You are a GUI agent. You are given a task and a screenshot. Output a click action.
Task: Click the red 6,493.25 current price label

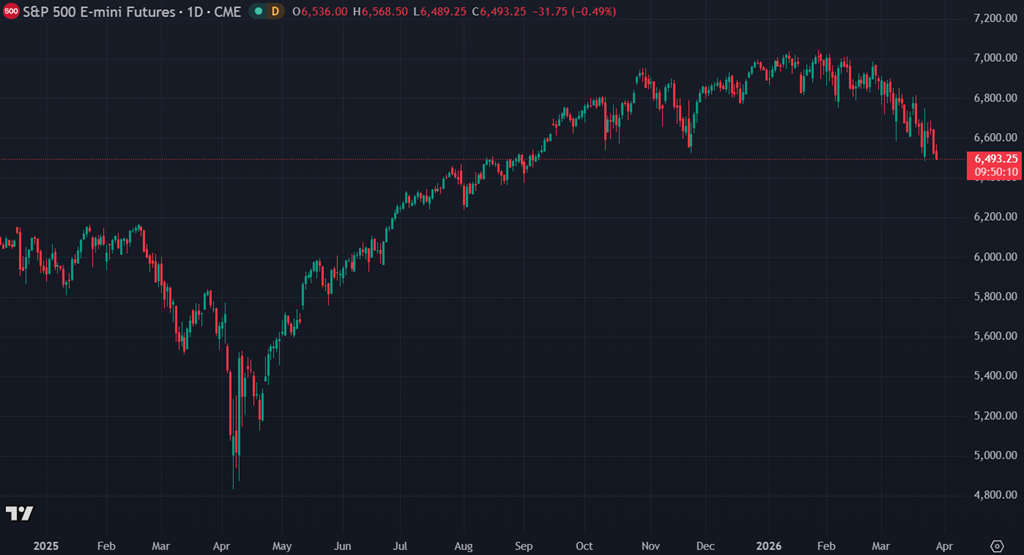(x=995, y=158)
